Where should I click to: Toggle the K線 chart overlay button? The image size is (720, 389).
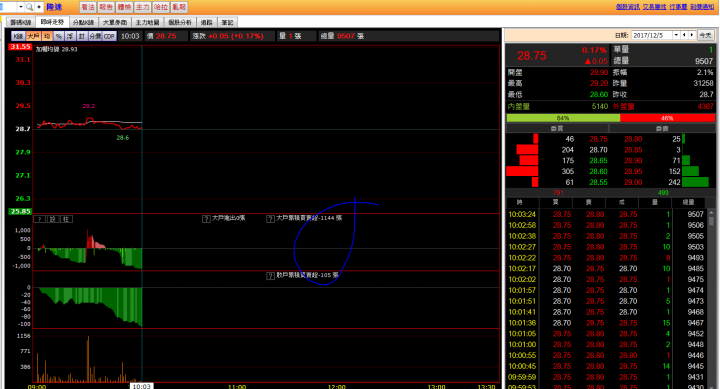18,36
